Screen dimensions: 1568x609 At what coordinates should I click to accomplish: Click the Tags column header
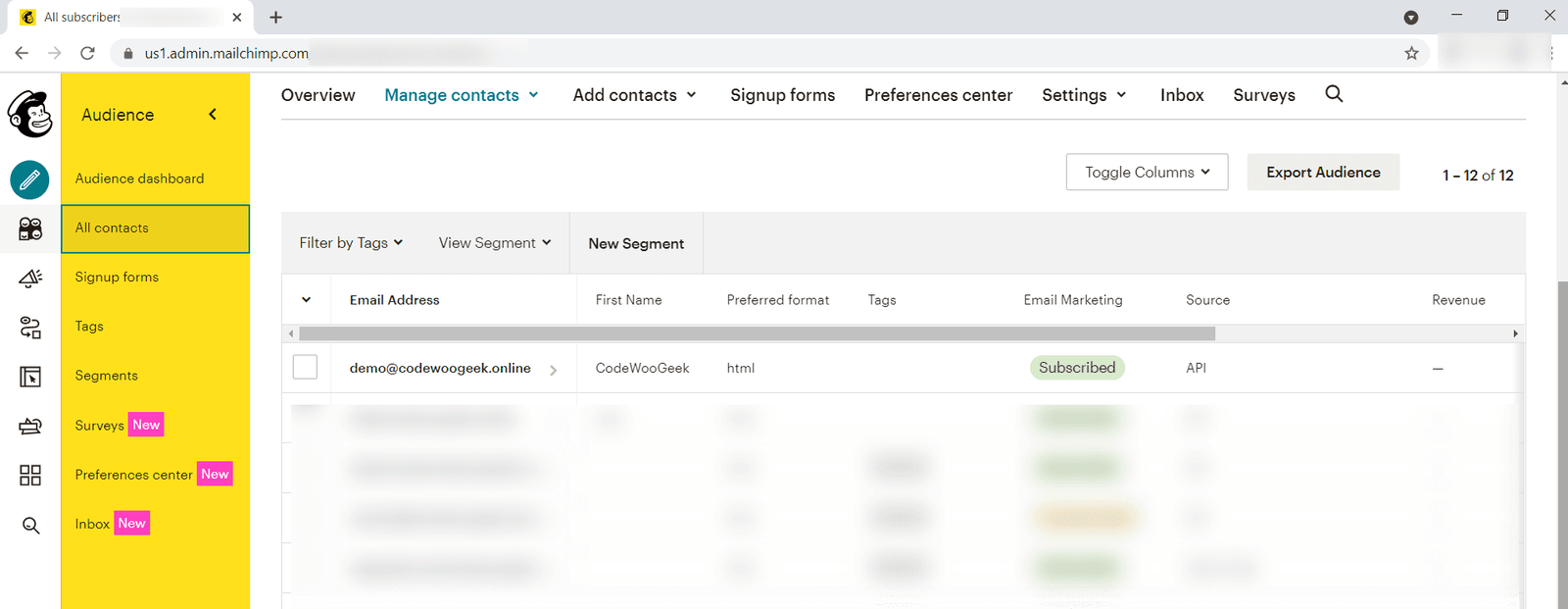click(882, 300)
